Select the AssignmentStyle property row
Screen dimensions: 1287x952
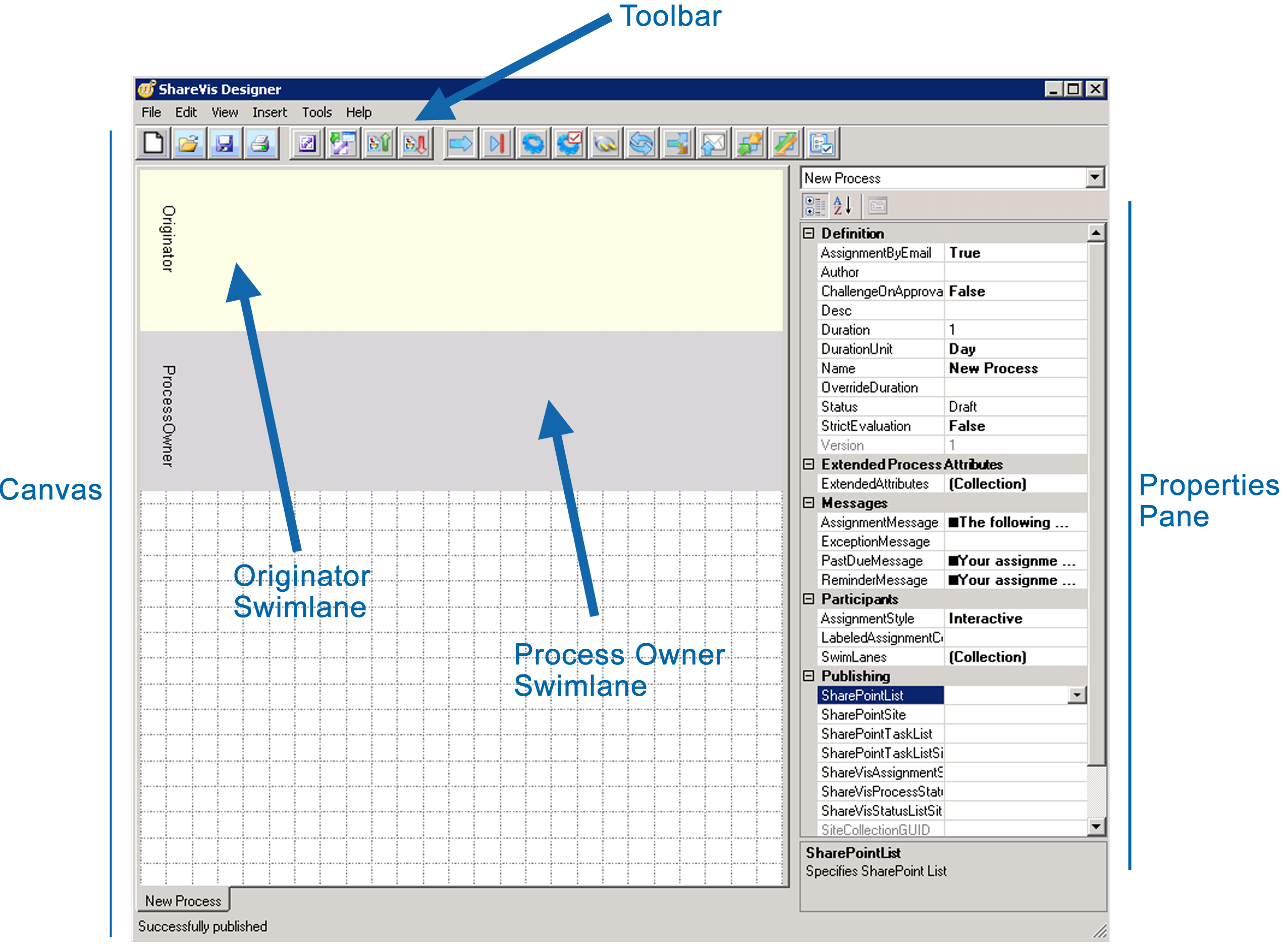(952, 619)
